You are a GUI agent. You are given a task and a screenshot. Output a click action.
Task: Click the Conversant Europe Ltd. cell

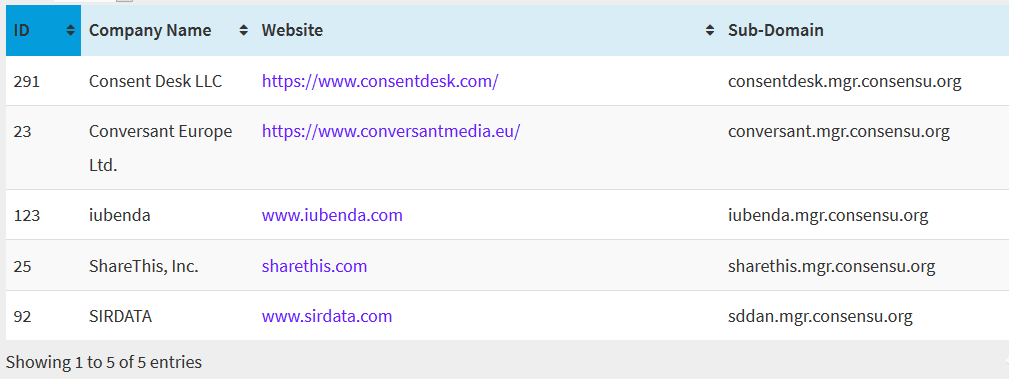click(x=167, y=148)
